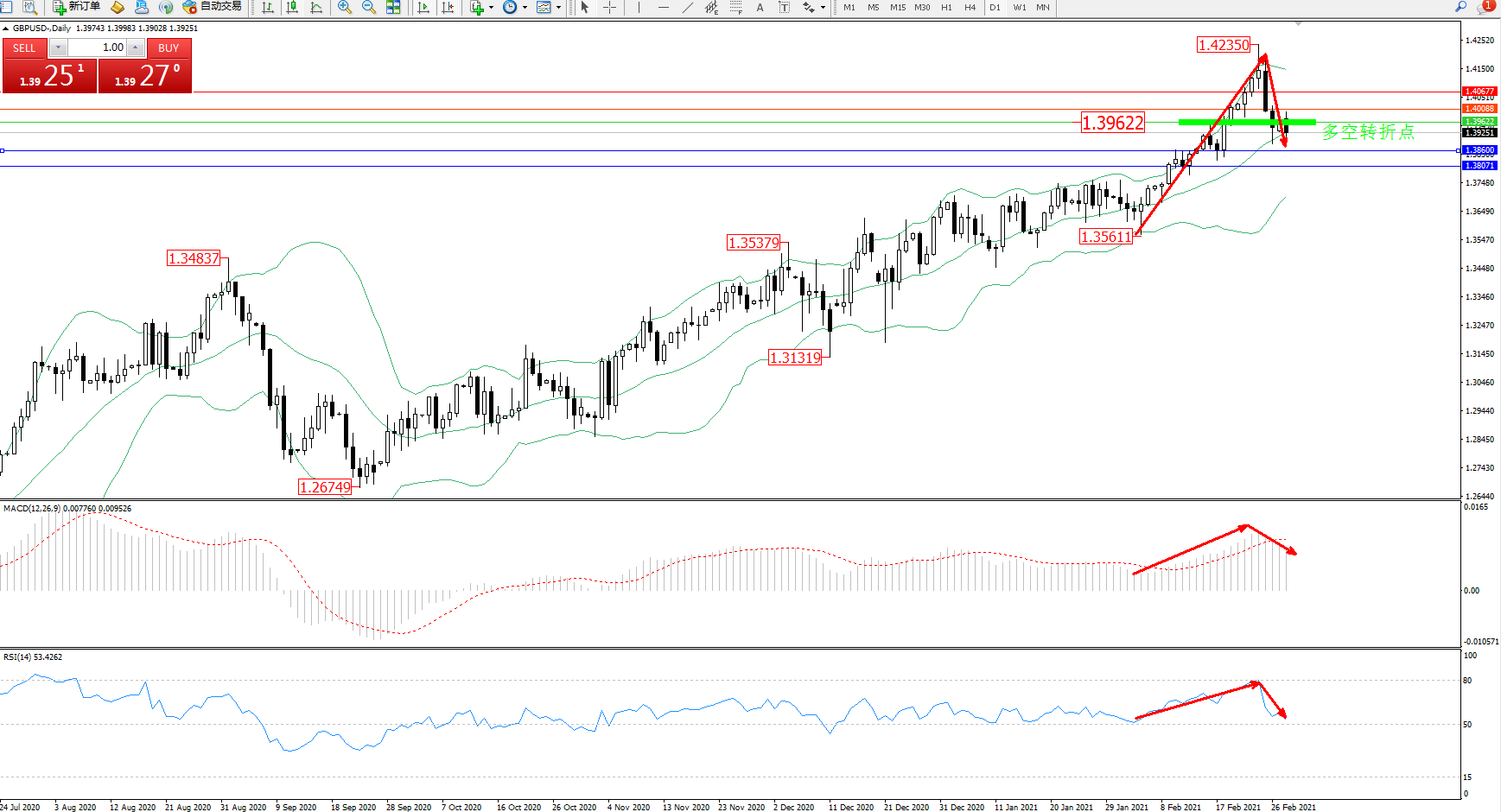This screenshot has height=812, width=1501.
Task: Click the New Order (新订单) toolbar button
Action: pos(76,7)
